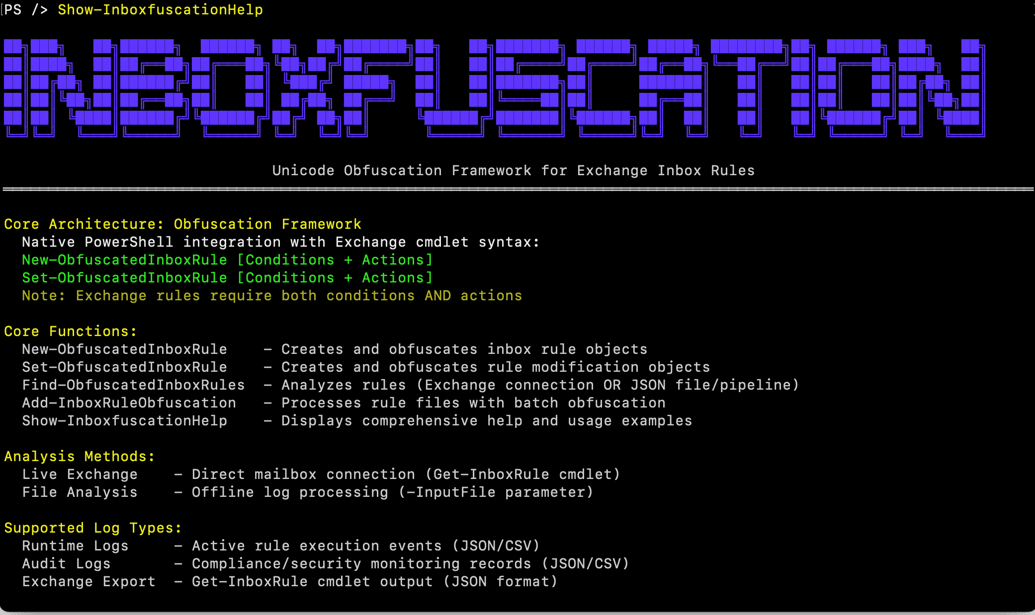Click the INBOXFUSCATION ASCII banner
The width and height of the screenshot is (1035, 615).
494,87
